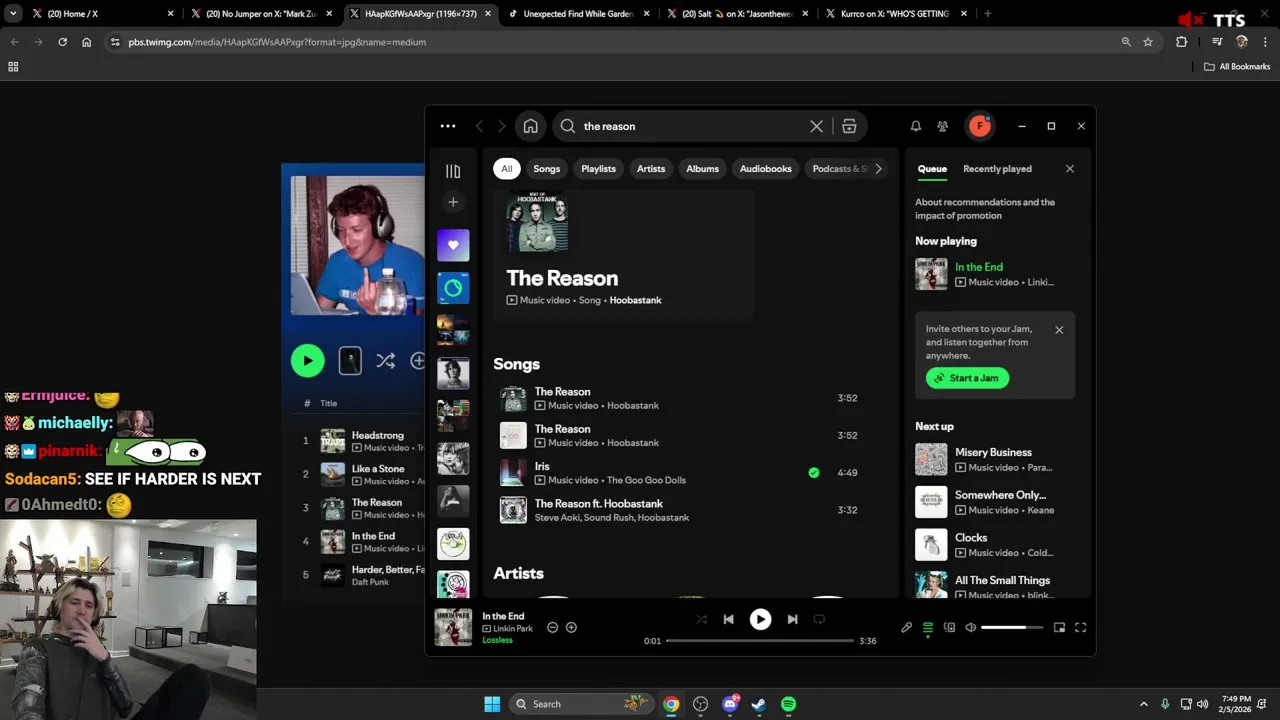Go back in Spotify navigation
Viewport: 1280px width, 720px height.
(479, 126)
